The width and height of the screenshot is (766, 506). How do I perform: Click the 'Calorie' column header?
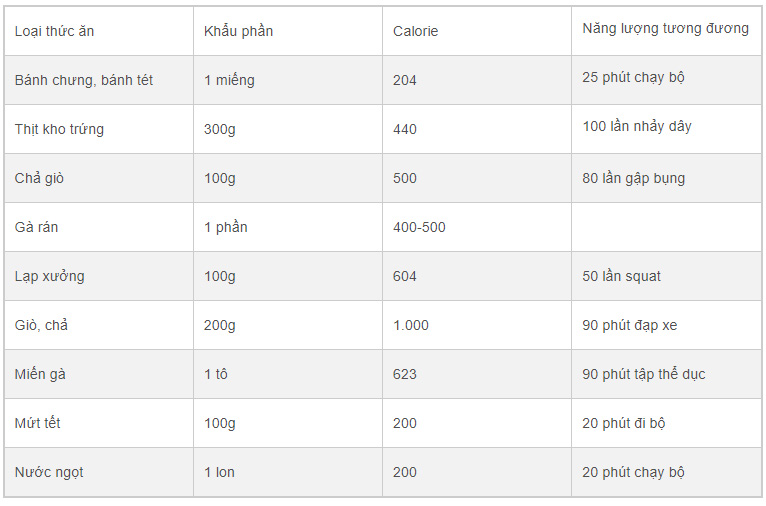click(x=416, y=31)
